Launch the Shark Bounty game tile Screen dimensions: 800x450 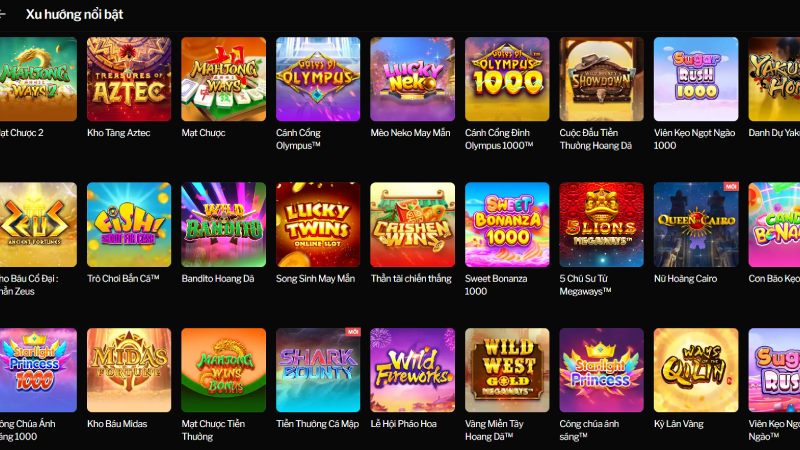click(318, 370)
